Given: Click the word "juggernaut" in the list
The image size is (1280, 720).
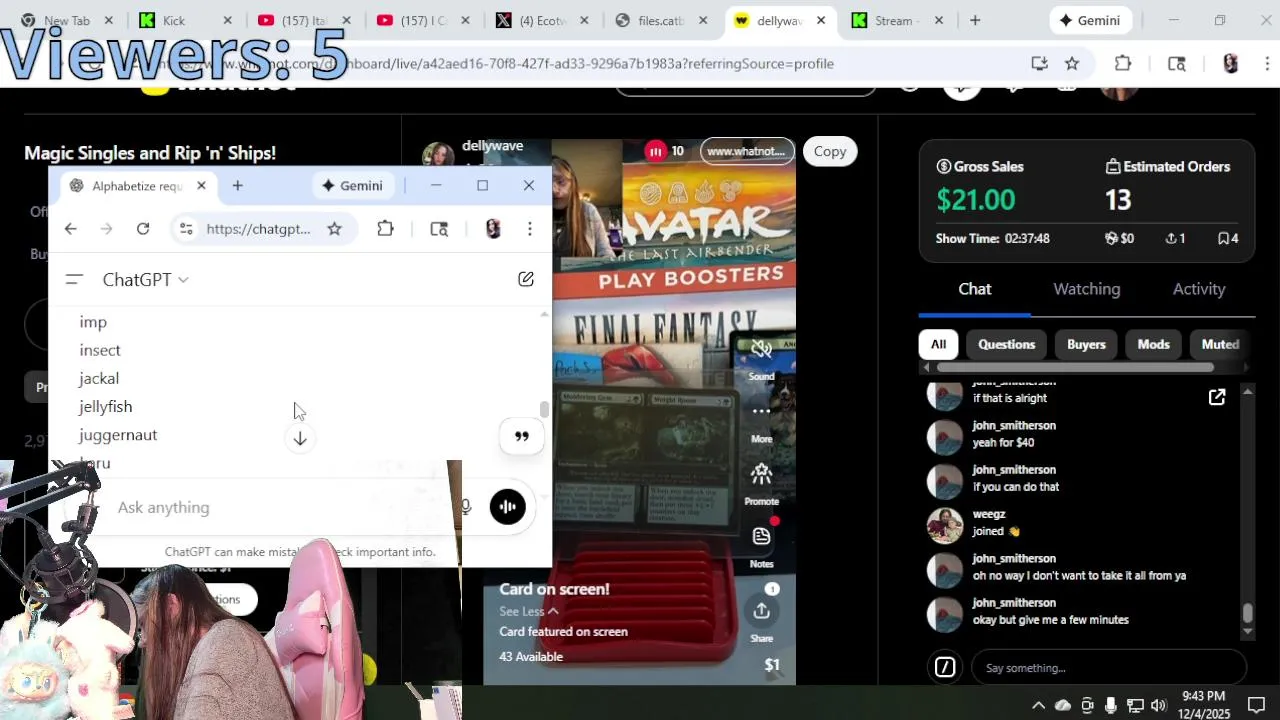Looking at the screenshot, I should pyautogui.click(x=118, y=435).
